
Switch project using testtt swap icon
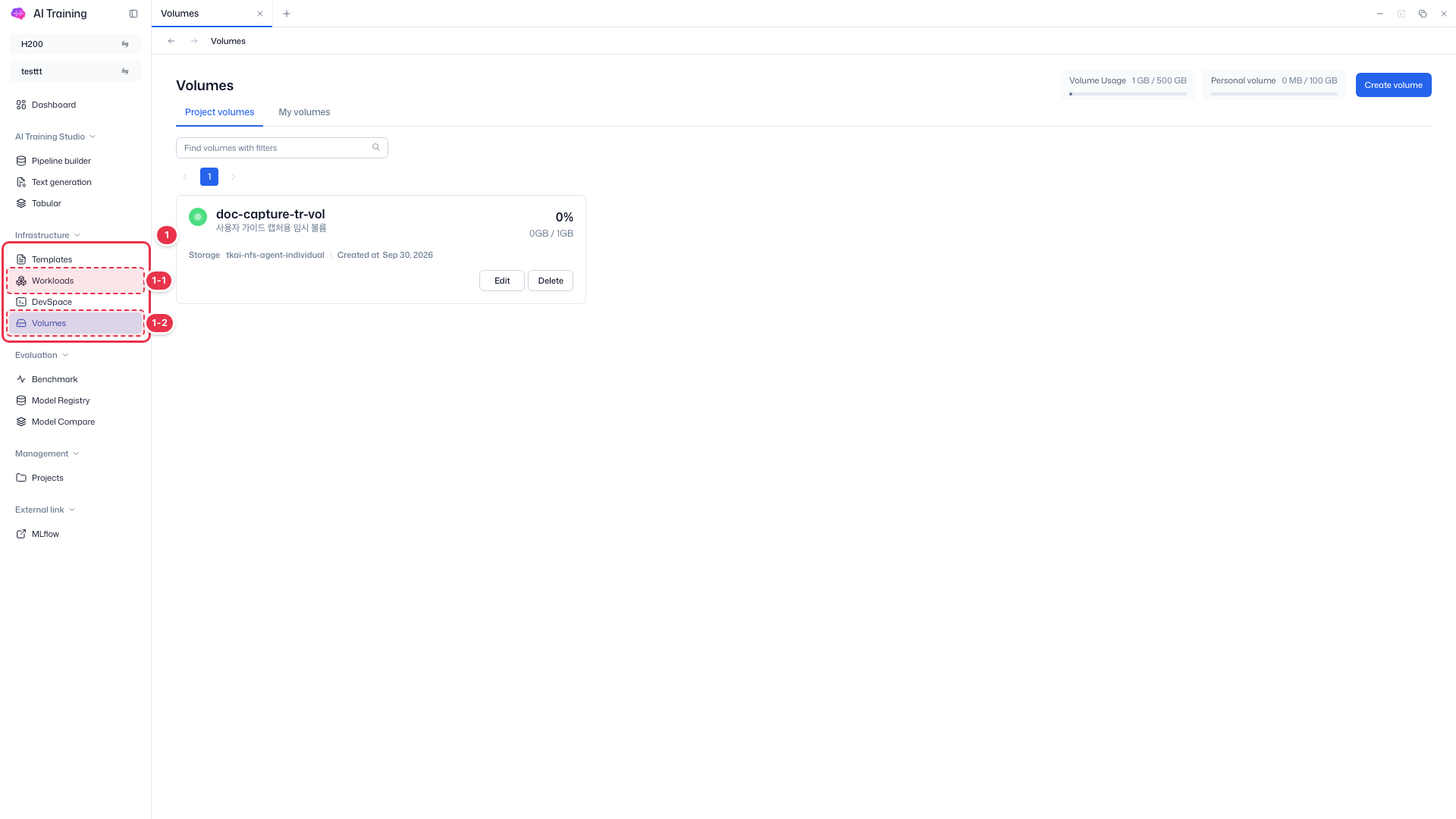point(125,71)
